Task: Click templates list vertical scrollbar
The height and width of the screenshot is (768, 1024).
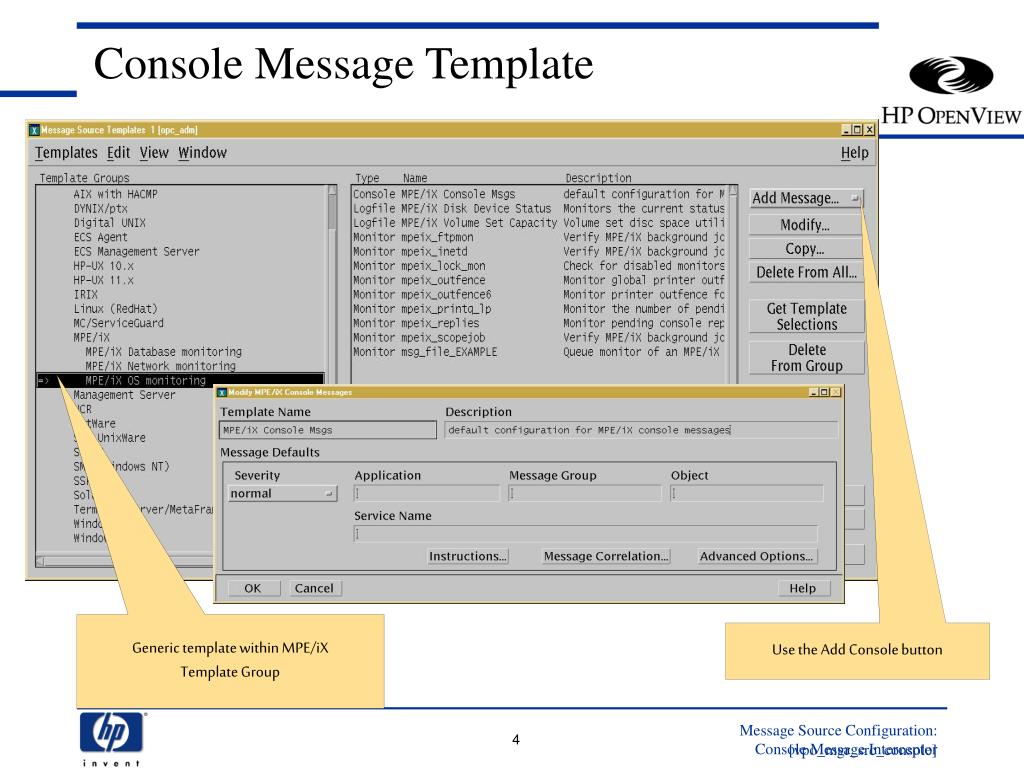Action: pyautogui.click(x=733, y=284)
